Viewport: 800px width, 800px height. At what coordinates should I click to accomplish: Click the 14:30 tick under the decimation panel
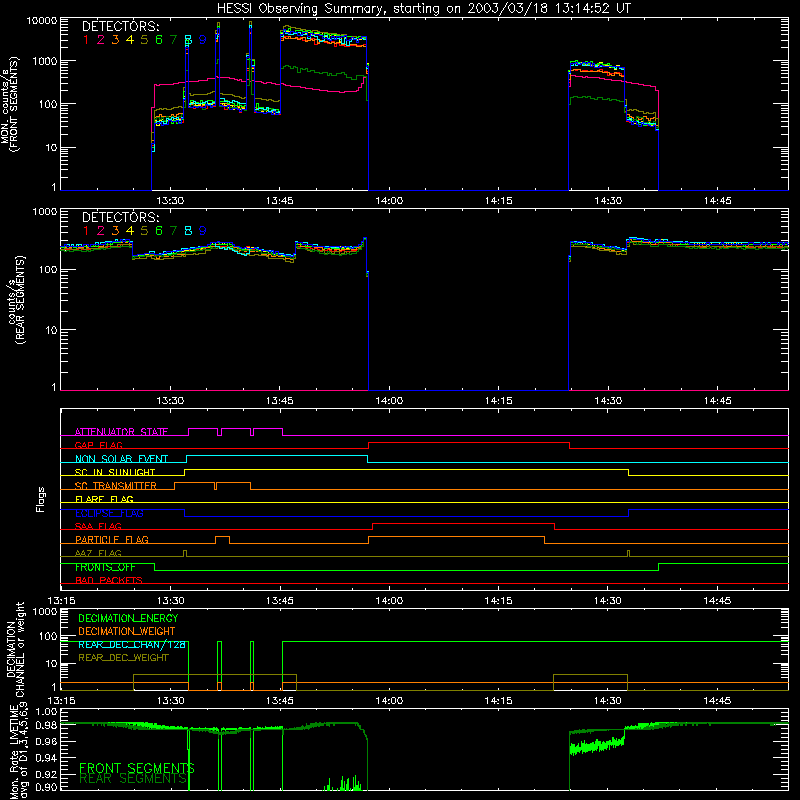tap(608, 701)
